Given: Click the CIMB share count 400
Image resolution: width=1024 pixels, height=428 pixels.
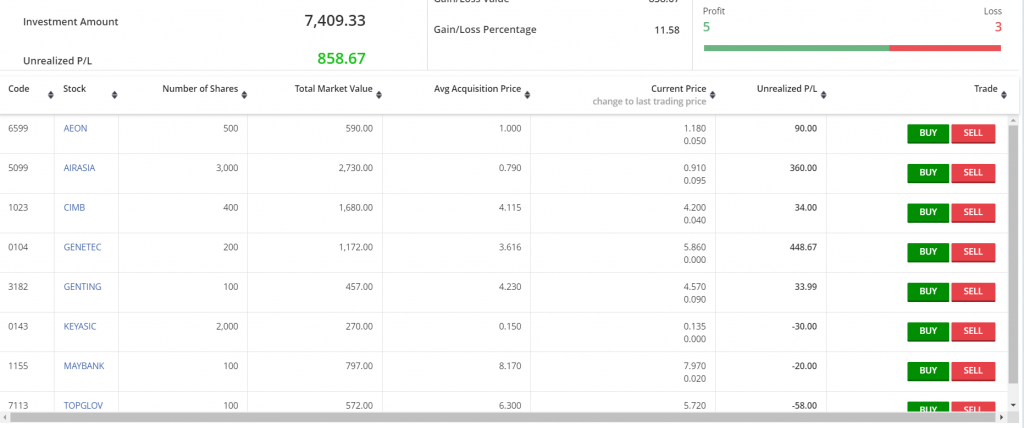Looking at the screenshot, I should (231, 208).
